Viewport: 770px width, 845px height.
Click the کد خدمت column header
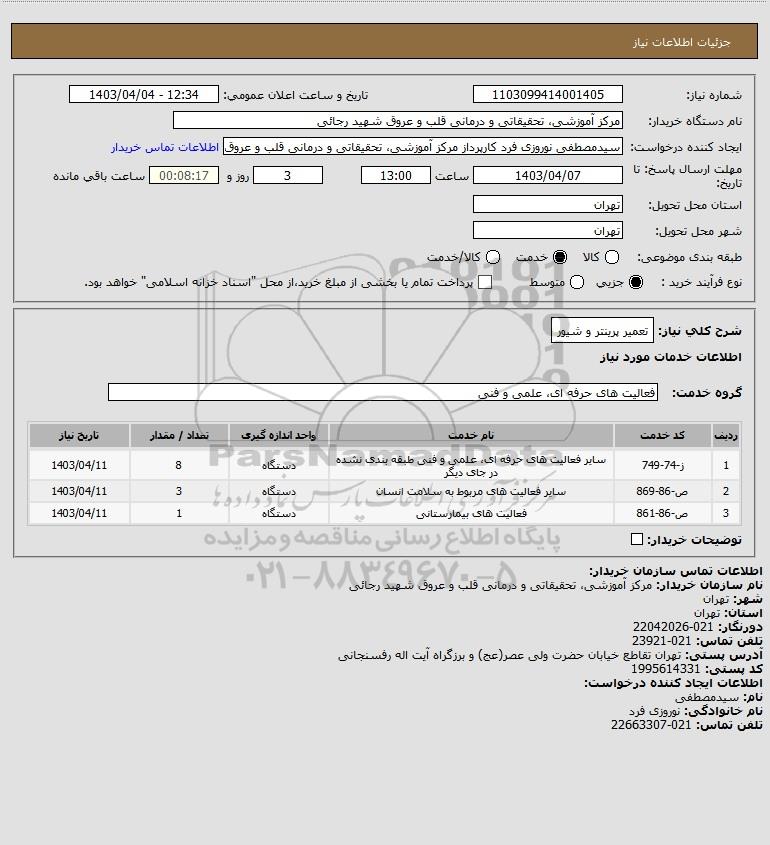[662, 435]
